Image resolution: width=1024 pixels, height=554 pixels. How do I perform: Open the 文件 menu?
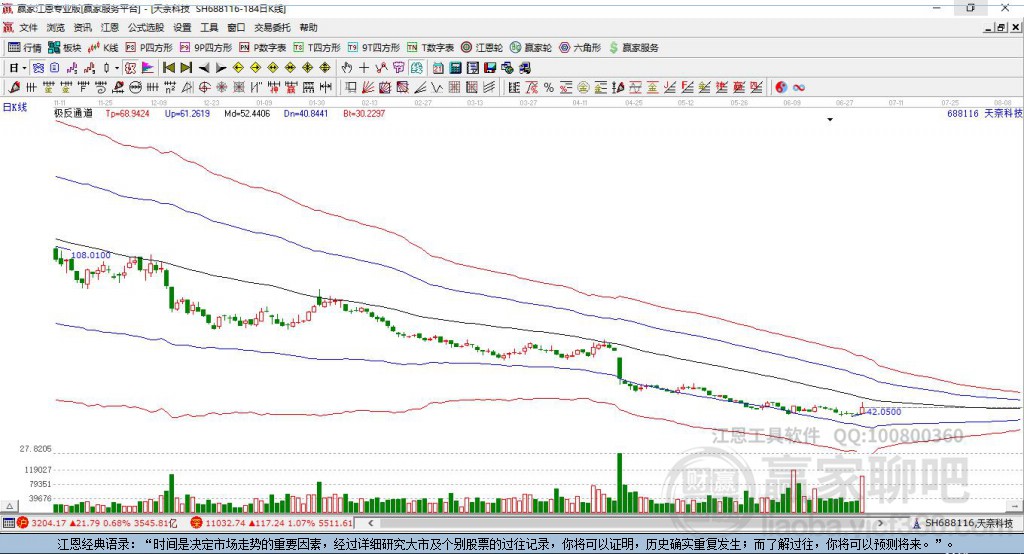[28, 27]
